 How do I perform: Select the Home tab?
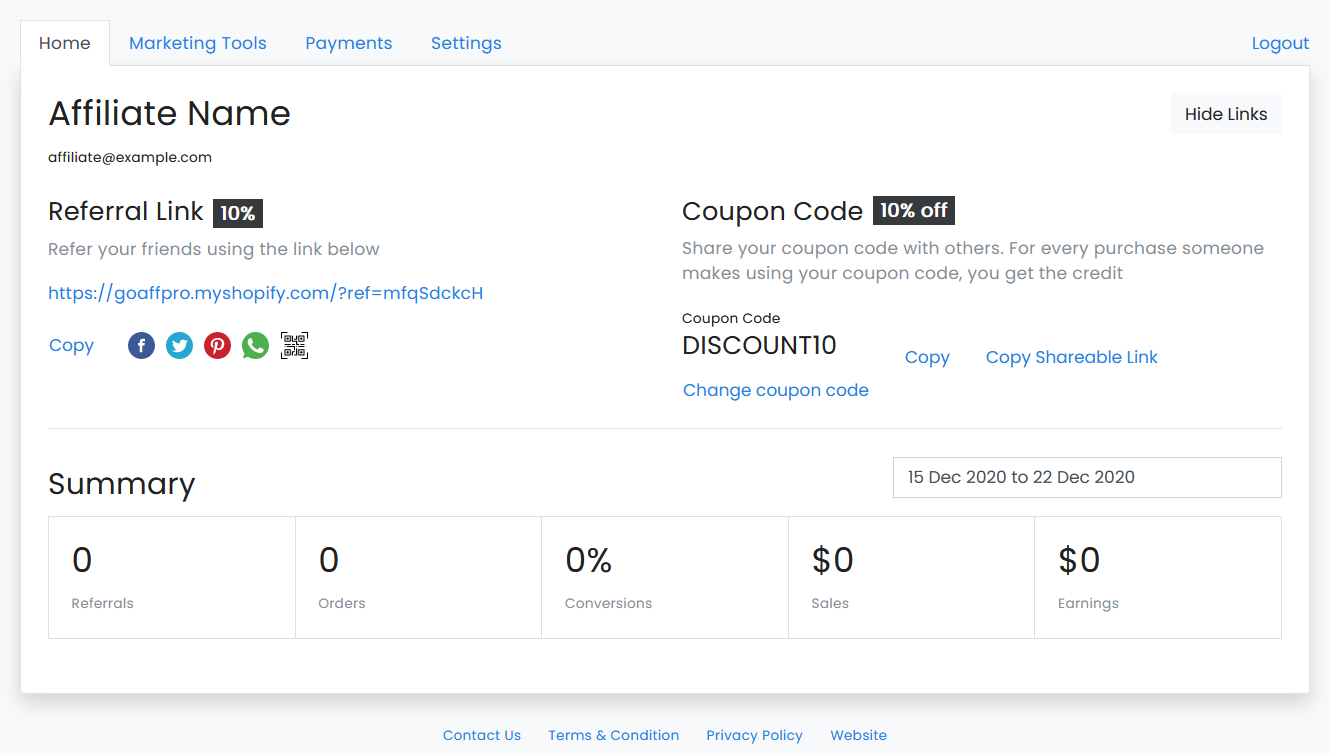point(64,43)
